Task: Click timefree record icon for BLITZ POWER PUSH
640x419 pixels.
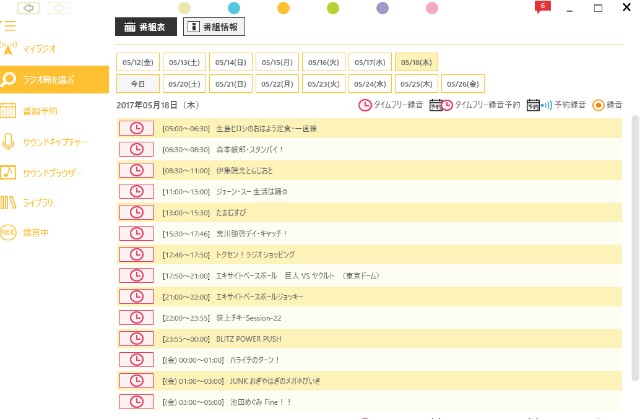Action: 136,339
